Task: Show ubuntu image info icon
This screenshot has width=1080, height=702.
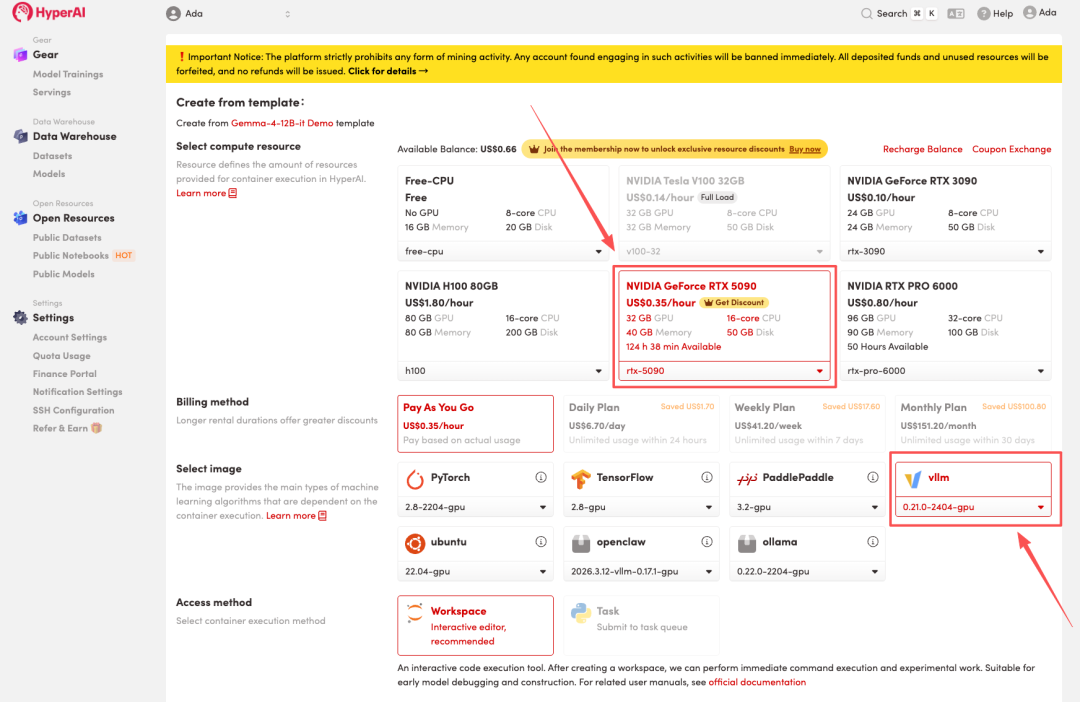Action: (x=541, y=542)
